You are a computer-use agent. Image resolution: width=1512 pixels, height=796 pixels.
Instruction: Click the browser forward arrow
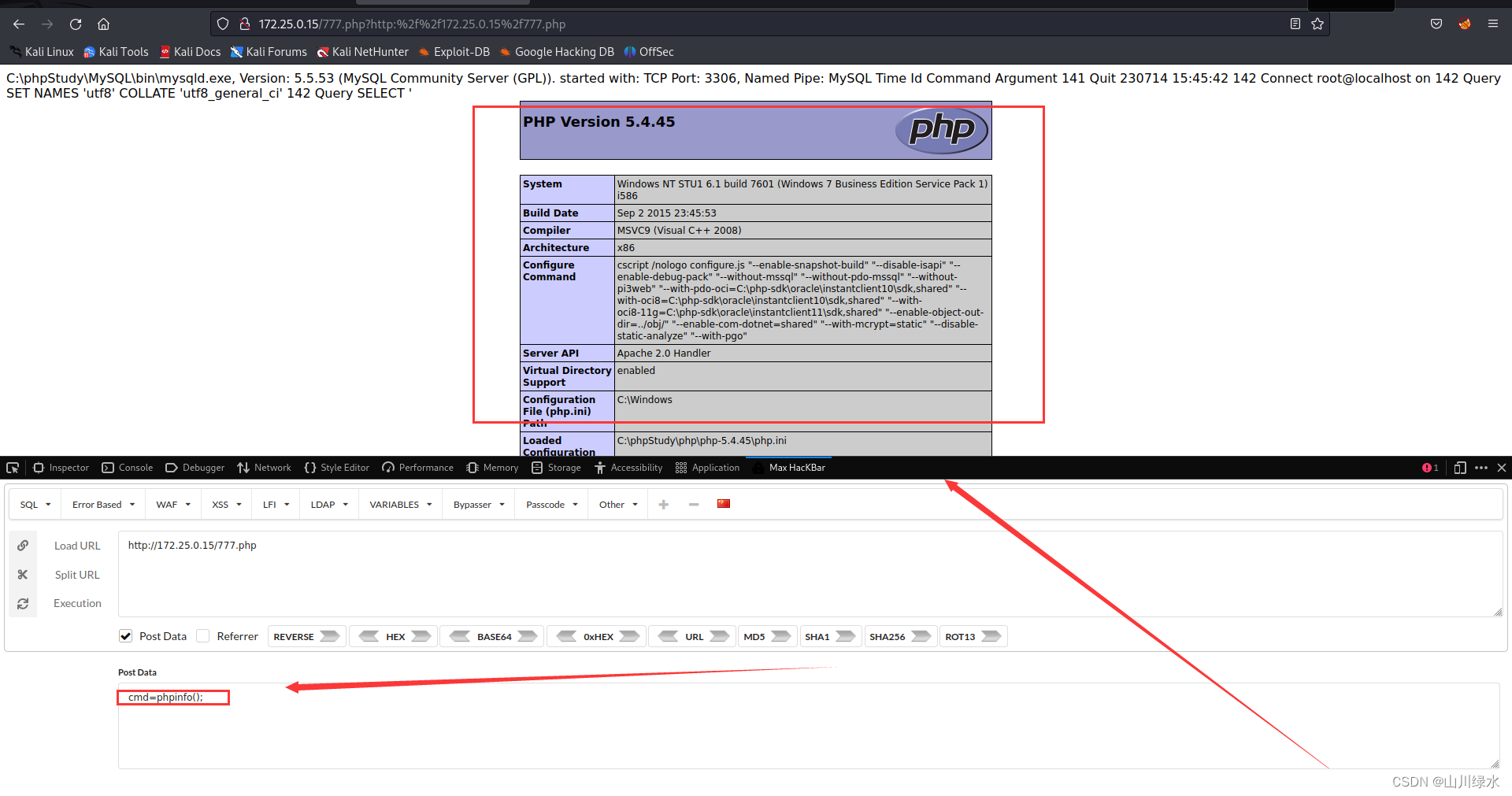[47, 24]
